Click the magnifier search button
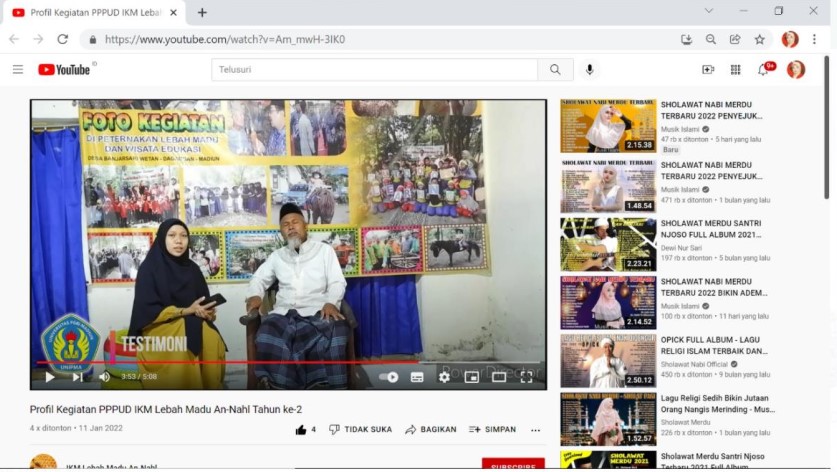The image size is (837, 472). [555, 70]
